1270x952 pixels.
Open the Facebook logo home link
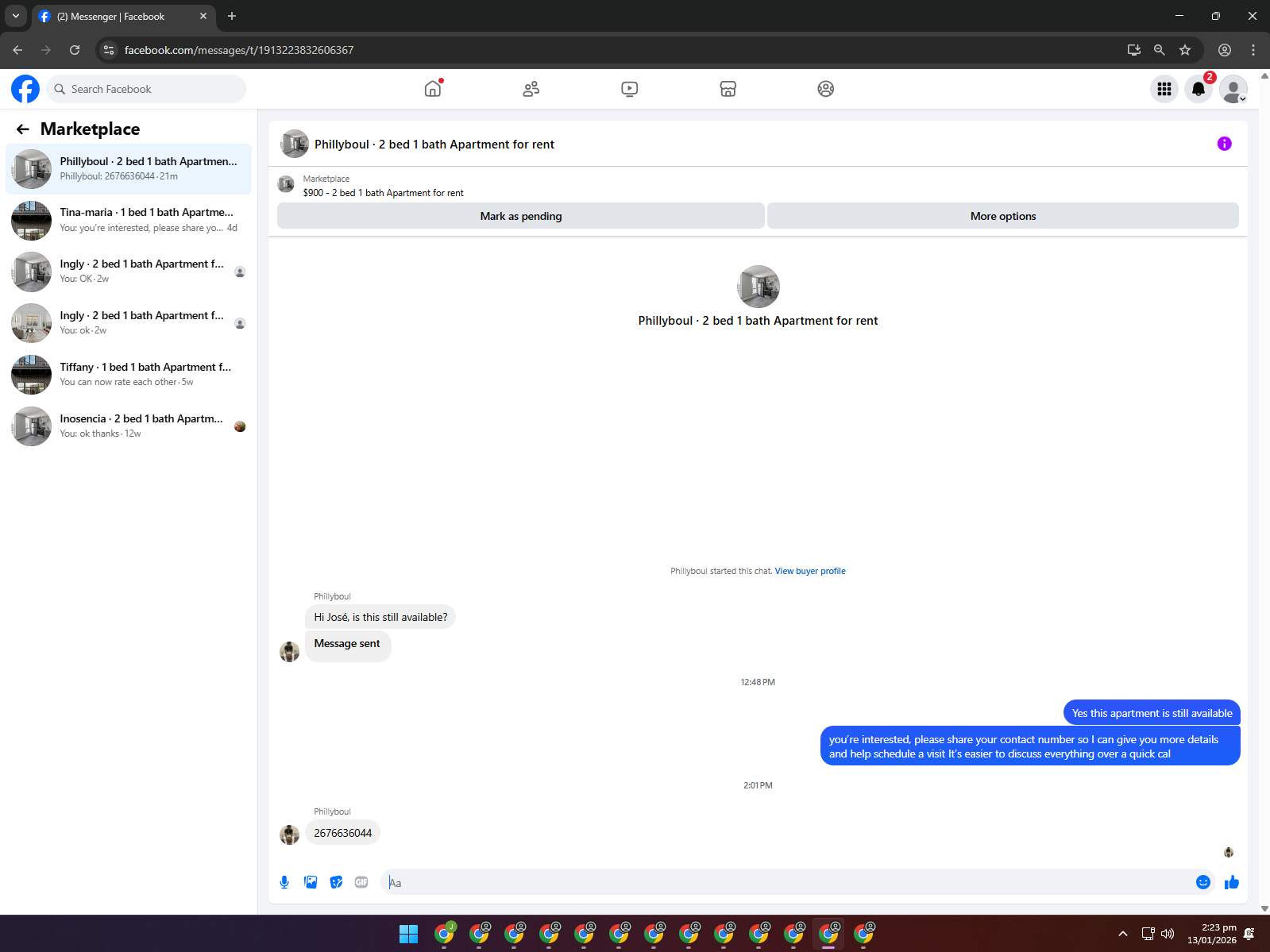[x=25, y=89]
